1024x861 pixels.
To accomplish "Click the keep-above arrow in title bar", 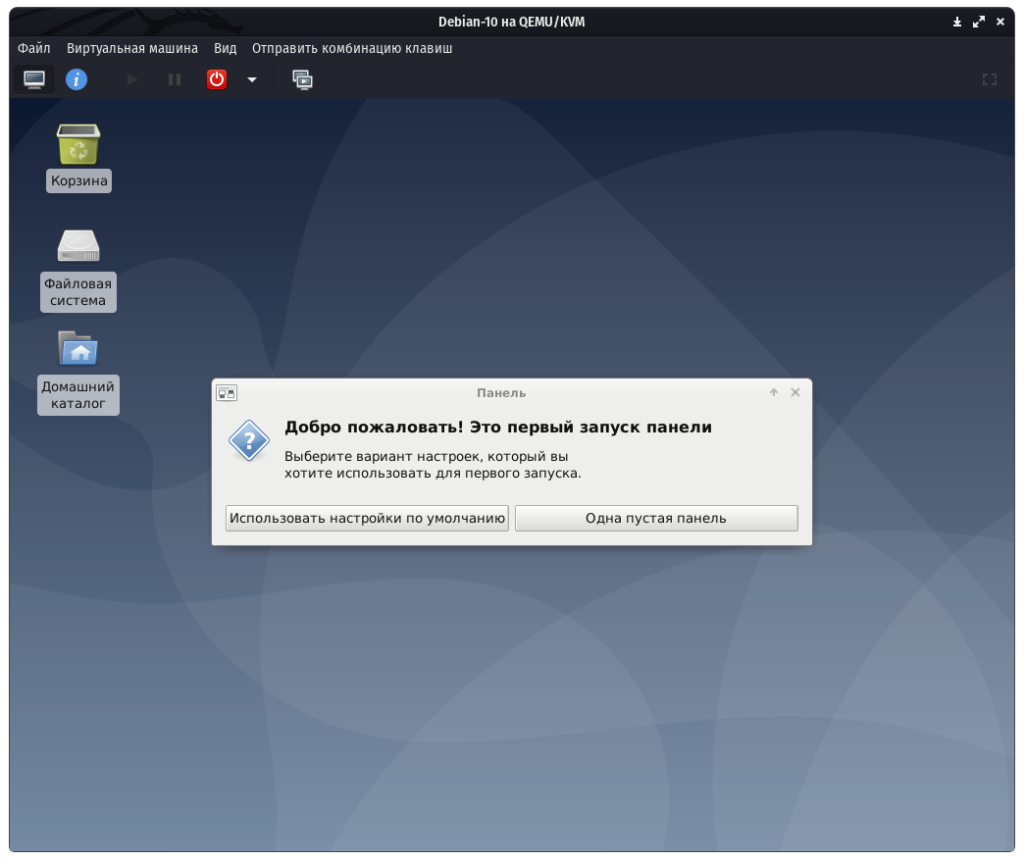I will 957,22.
